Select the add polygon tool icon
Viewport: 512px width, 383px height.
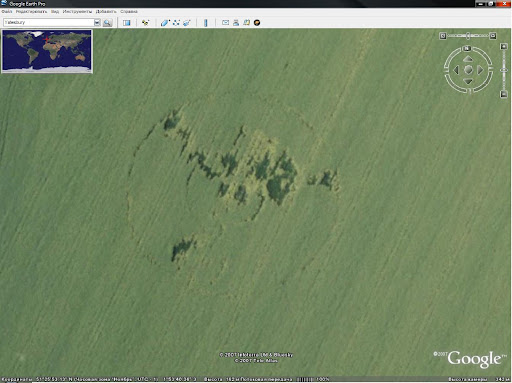click(165, 23)
